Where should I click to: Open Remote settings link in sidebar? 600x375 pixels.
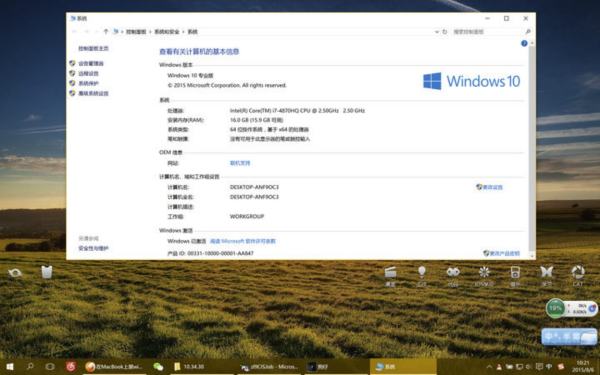[x=88, y=73]
